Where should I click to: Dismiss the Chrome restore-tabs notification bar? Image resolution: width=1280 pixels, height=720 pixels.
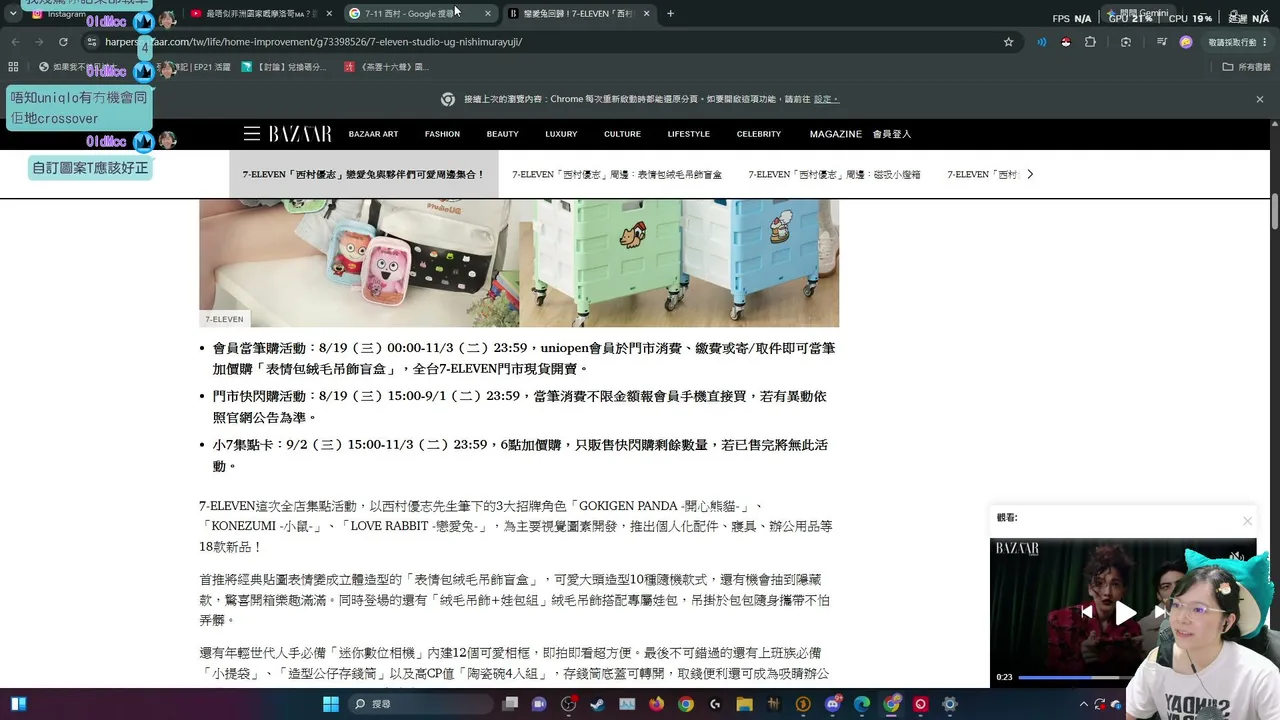1259,99
